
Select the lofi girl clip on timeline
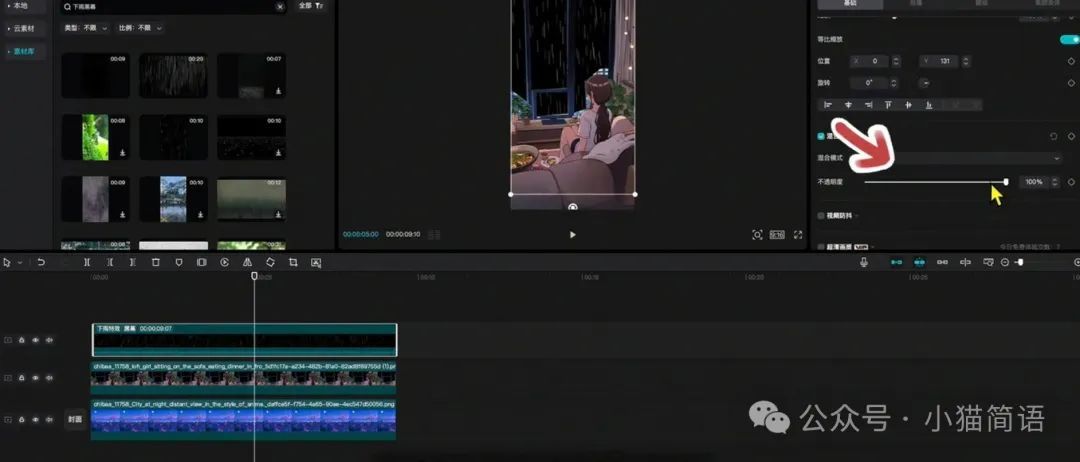tap(243, 378)
